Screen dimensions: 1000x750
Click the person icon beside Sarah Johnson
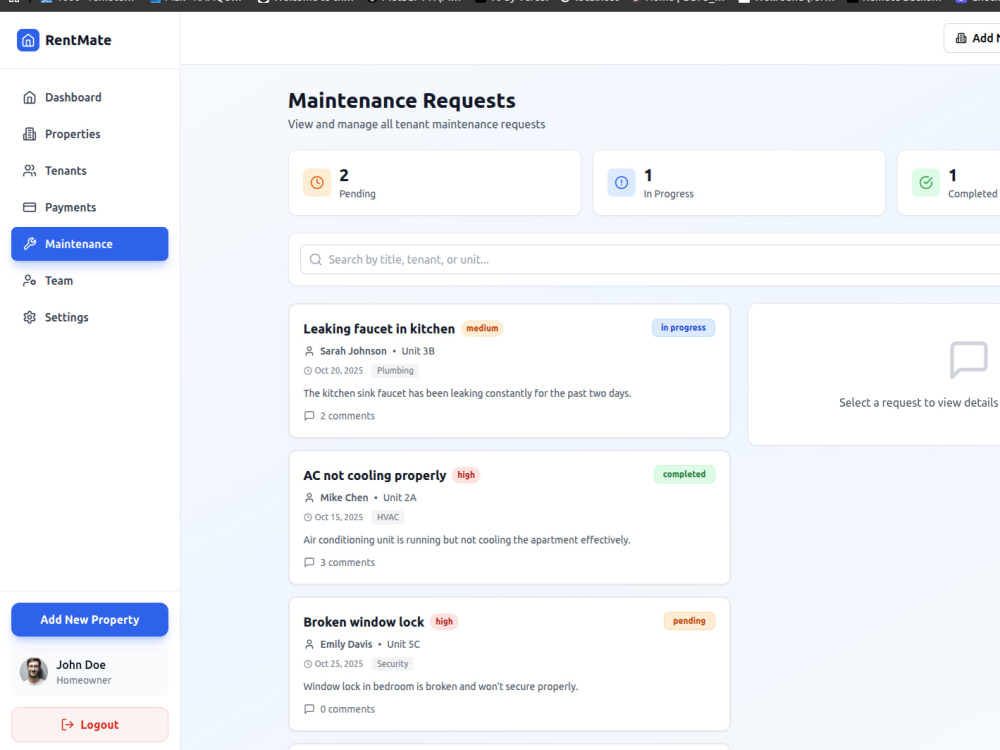(x=309, y=351)
